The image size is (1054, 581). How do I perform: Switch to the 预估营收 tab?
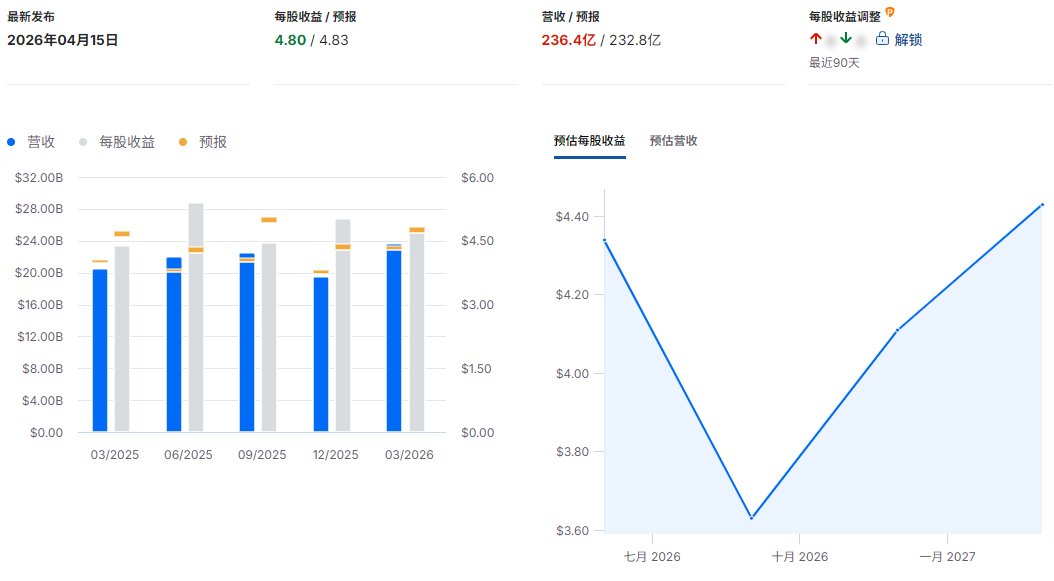point(673,141)
